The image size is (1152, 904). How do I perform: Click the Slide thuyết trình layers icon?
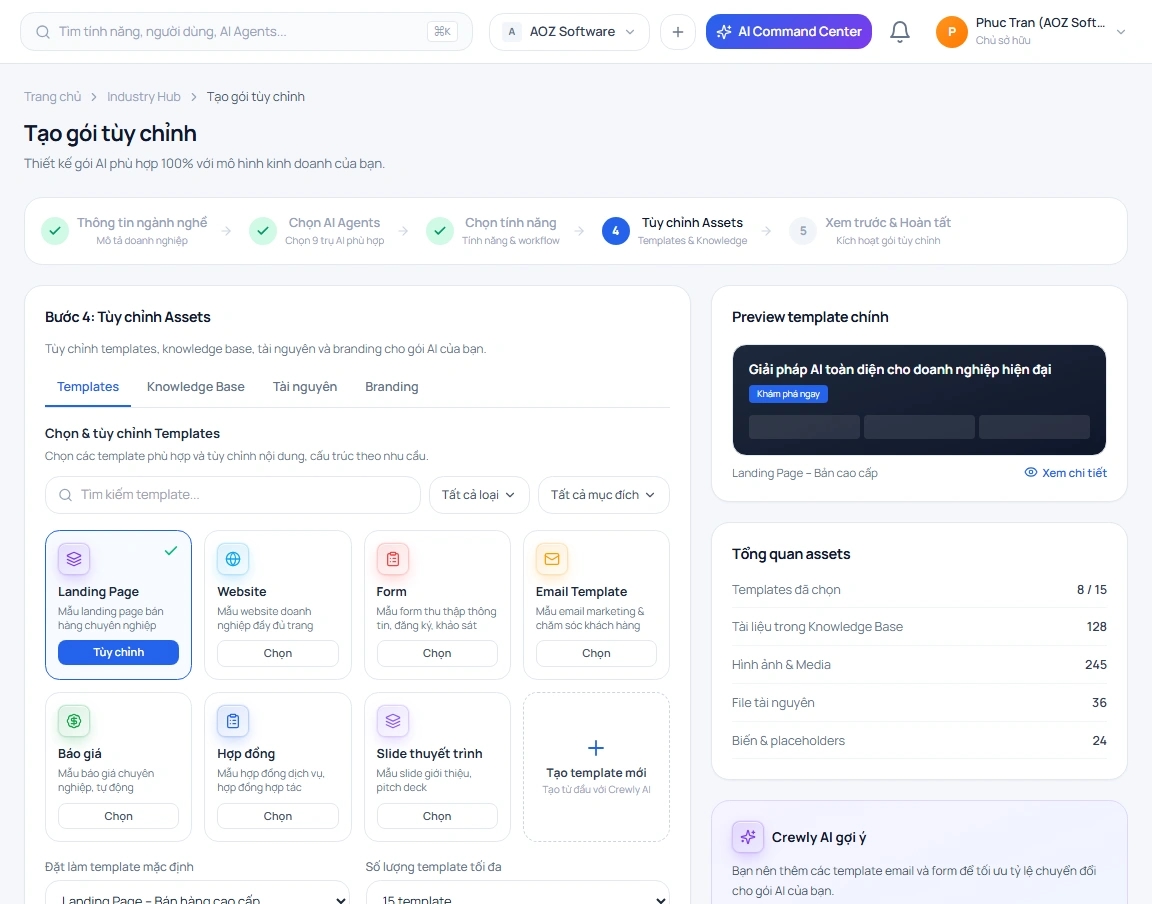pos(392,721)
